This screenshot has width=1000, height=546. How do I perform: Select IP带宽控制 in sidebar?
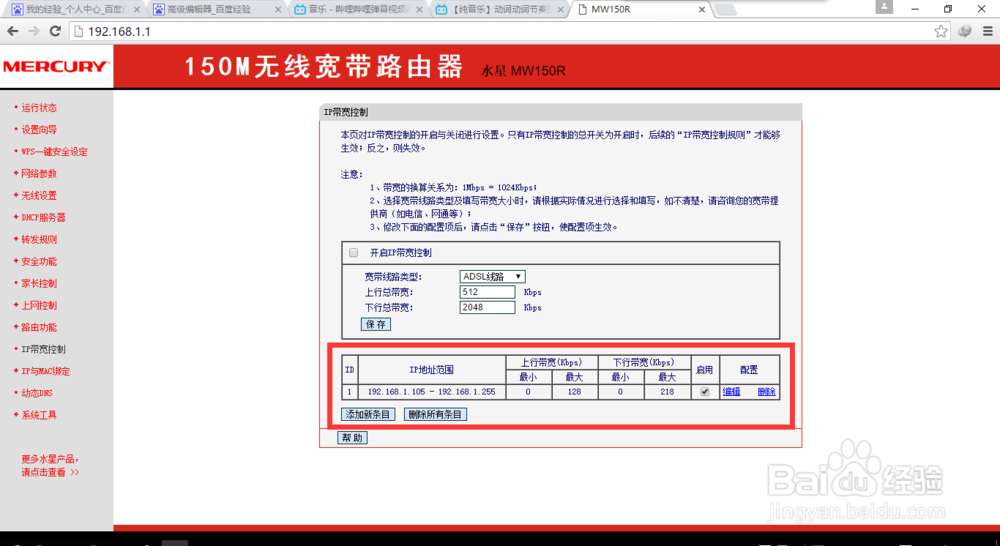43,350
